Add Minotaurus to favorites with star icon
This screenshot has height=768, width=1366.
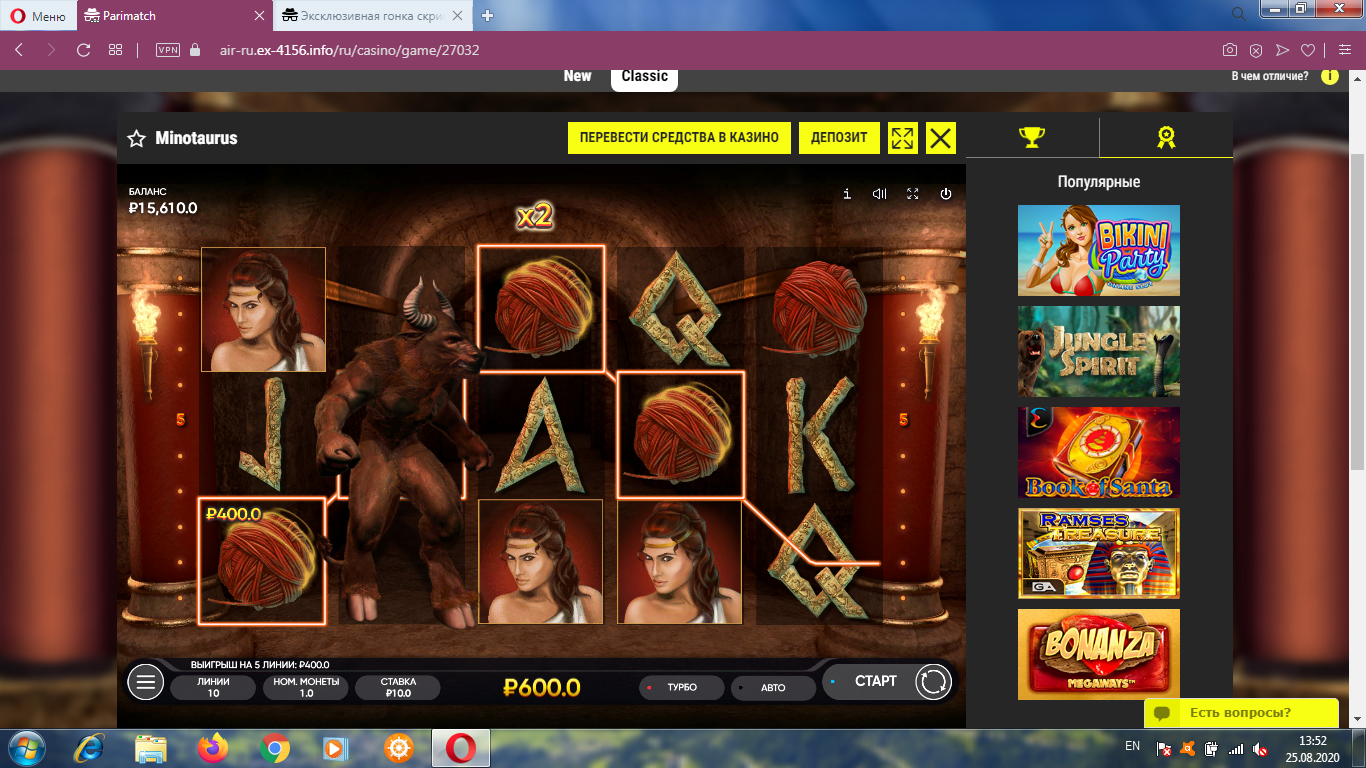click(137, 139)
